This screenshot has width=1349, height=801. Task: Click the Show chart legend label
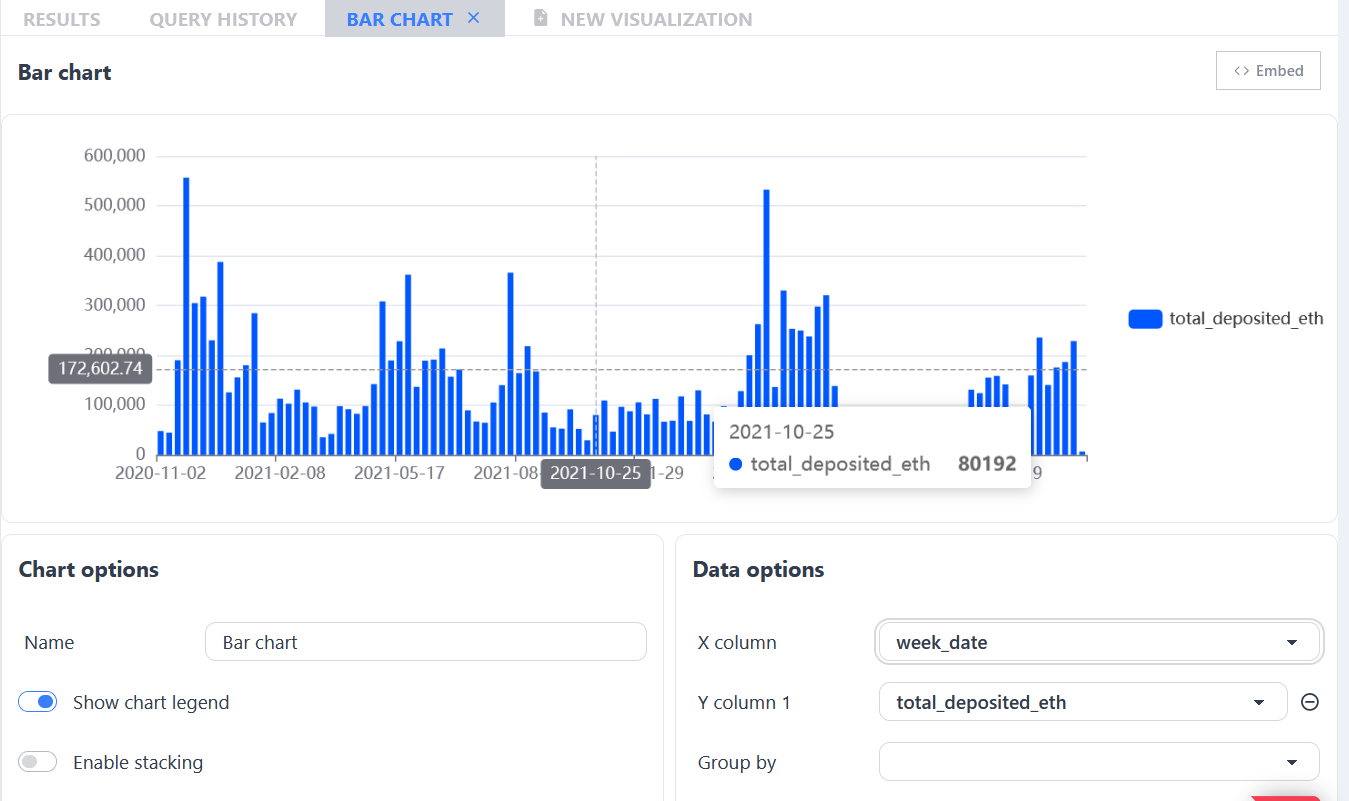[151, 702]
